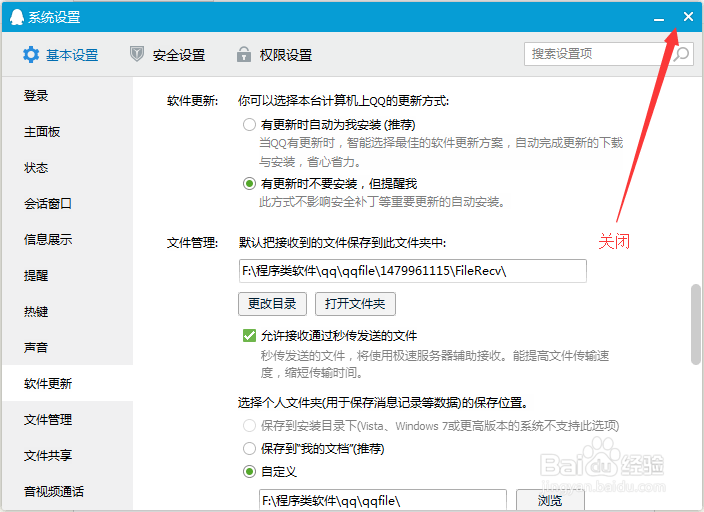Select 文件管理 in the sidebar
The image size is (704, 512).
tap(67, 419)
